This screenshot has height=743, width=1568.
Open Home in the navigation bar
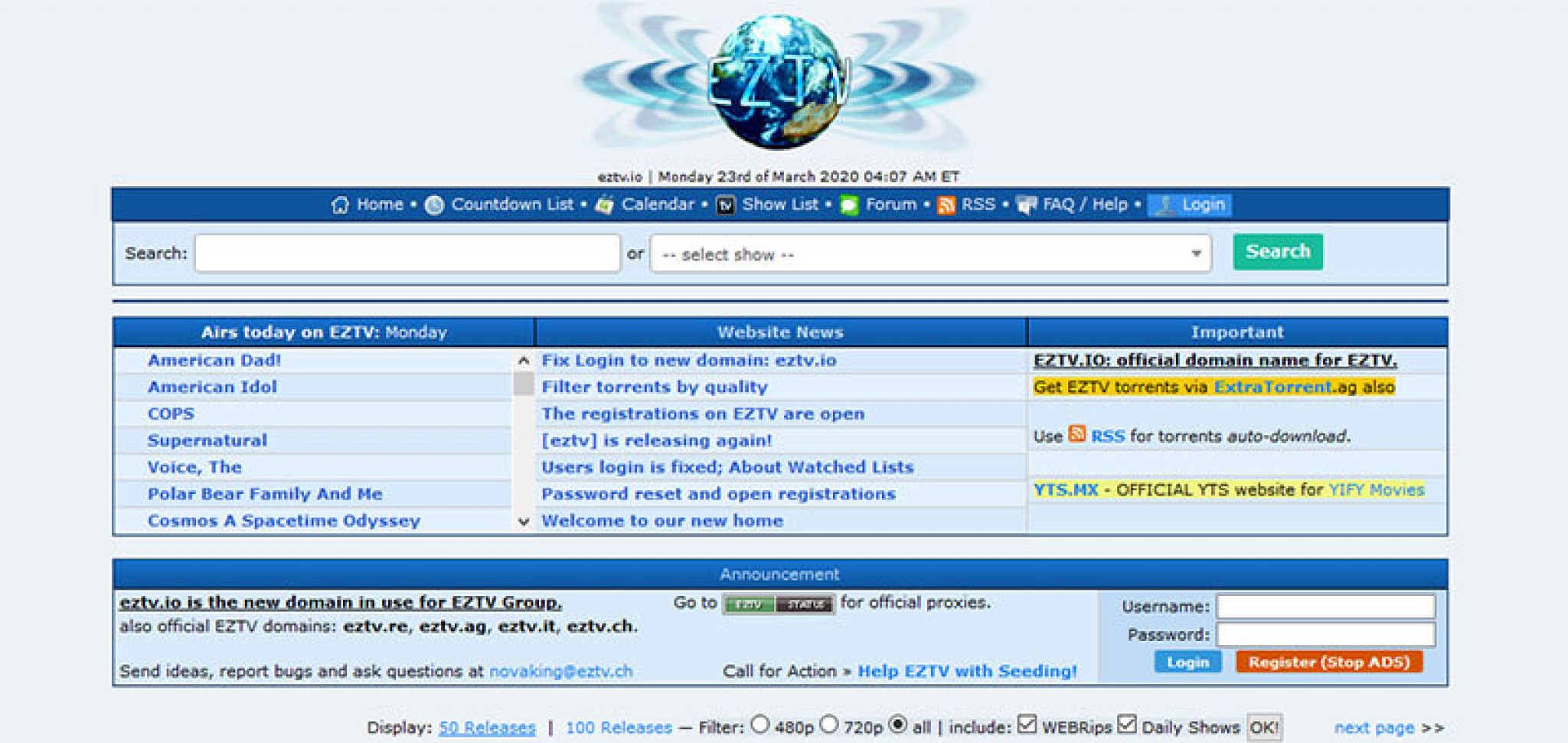(380, 205)
